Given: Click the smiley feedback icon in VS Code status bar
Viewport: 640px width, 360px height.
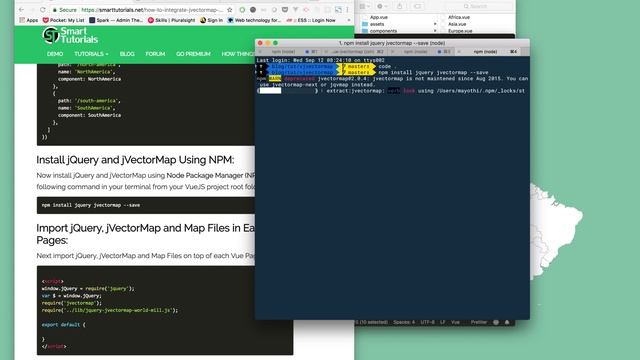Looking at the screenshot, I should (496, 322).
